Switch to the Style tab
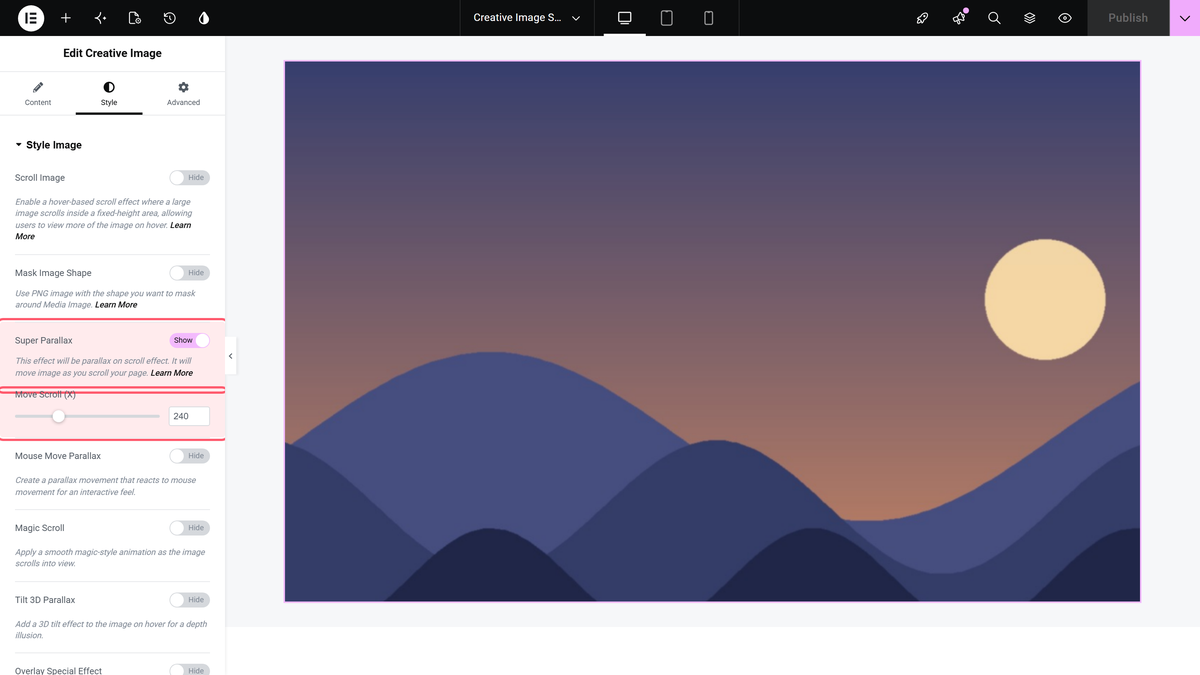Screen dimensions: 1200x675 click(x=109, y=94)
